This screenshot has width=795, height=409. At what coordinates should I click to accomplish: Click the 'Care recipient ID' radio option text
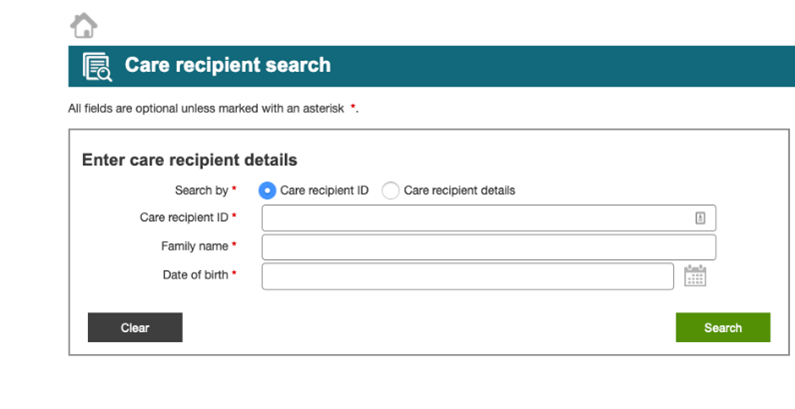[324, 191]
